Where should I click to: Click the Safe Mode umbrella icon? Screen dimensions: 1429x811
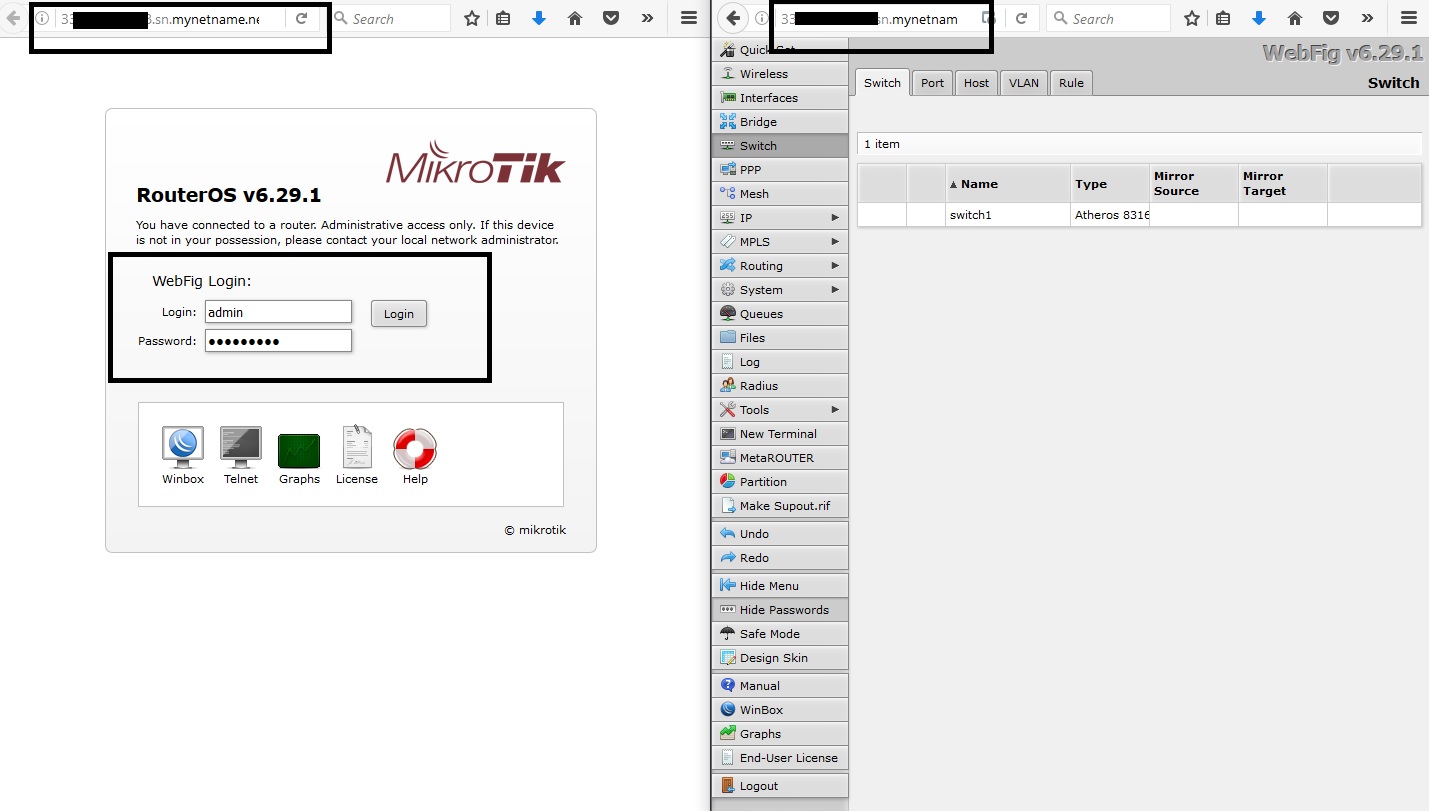point(728,634)
